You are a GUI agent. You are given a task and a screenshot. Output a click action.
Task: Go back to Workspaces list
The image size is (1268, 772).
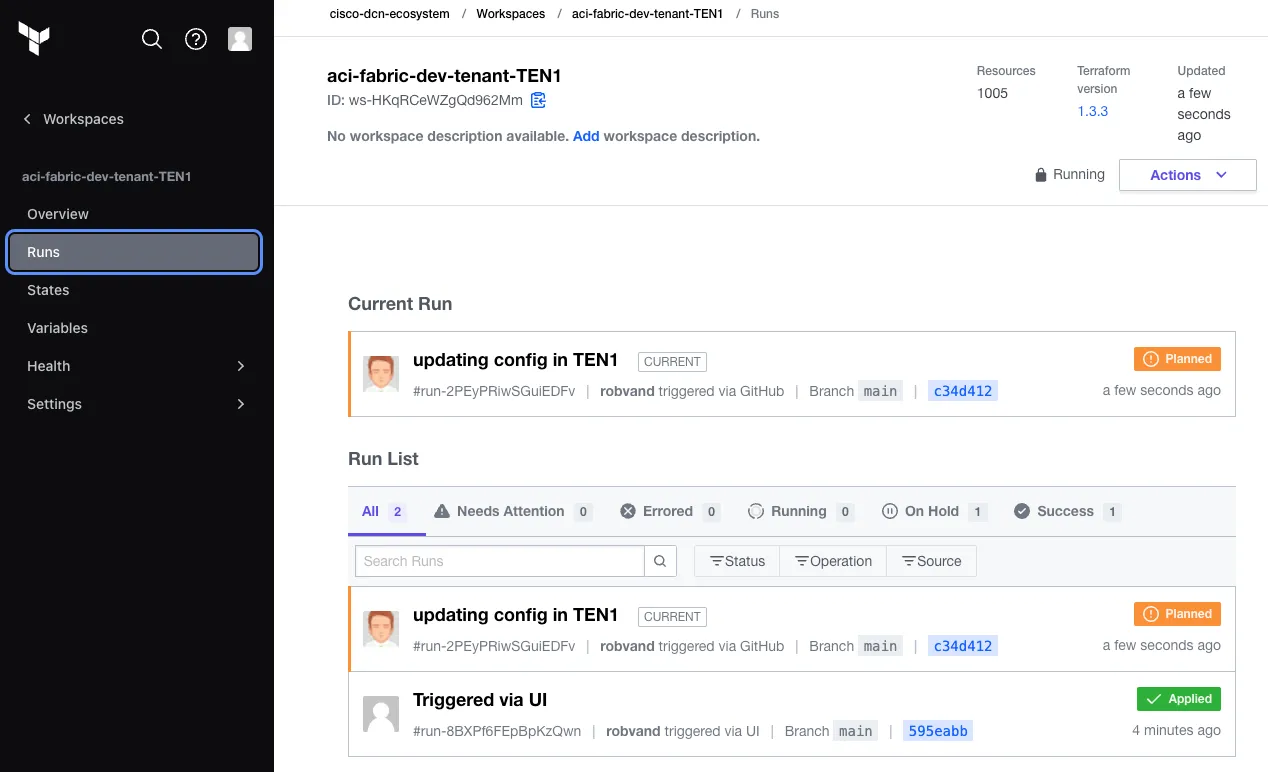click(73, 119)
